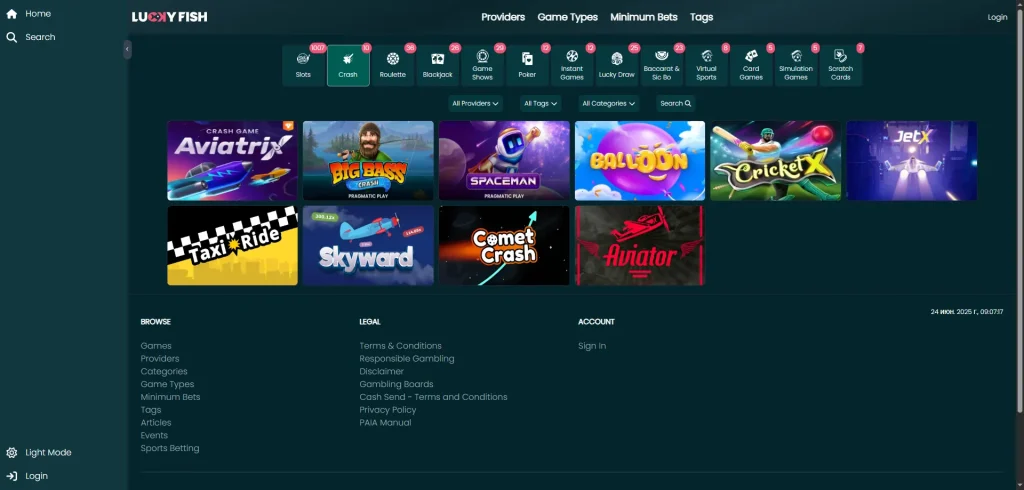Open the Responsible Gambling link

(407, 359)
